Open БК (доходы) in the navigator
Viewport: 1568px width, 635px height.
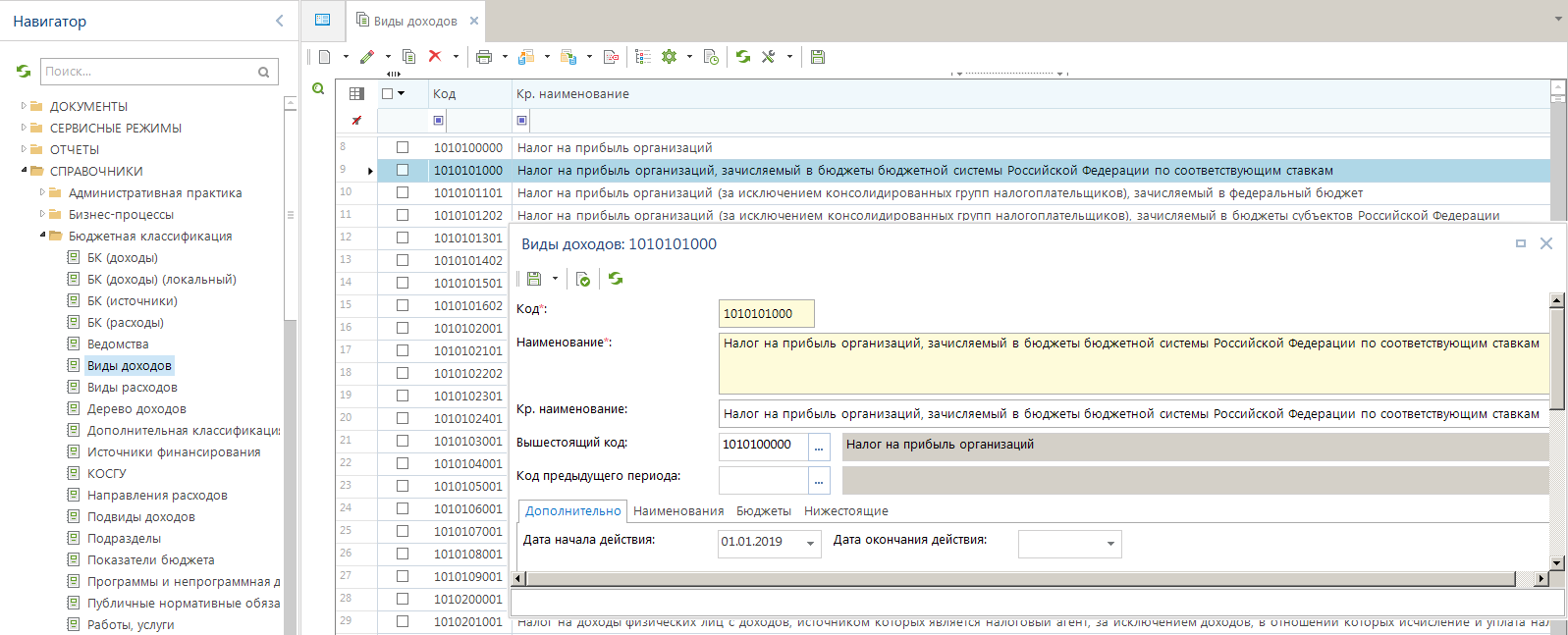coord(123,257)
